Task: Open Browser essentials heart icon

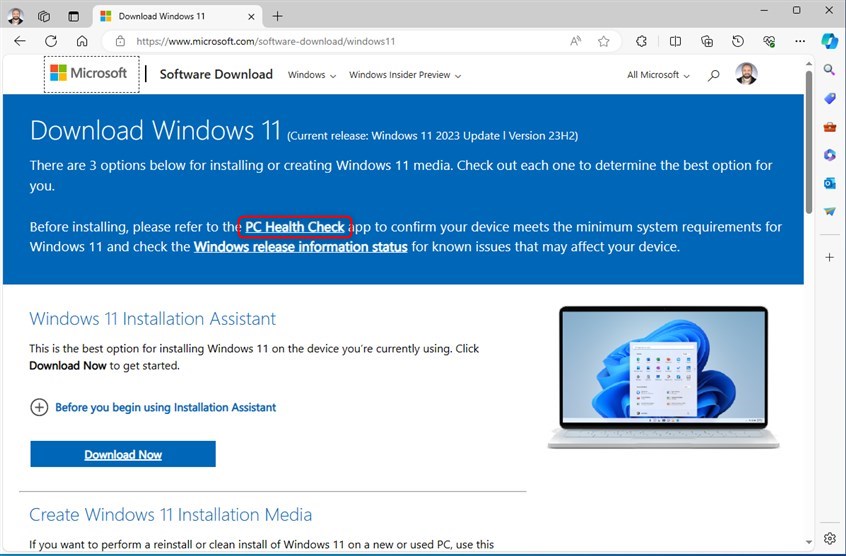Action: (x=769, y=41)
